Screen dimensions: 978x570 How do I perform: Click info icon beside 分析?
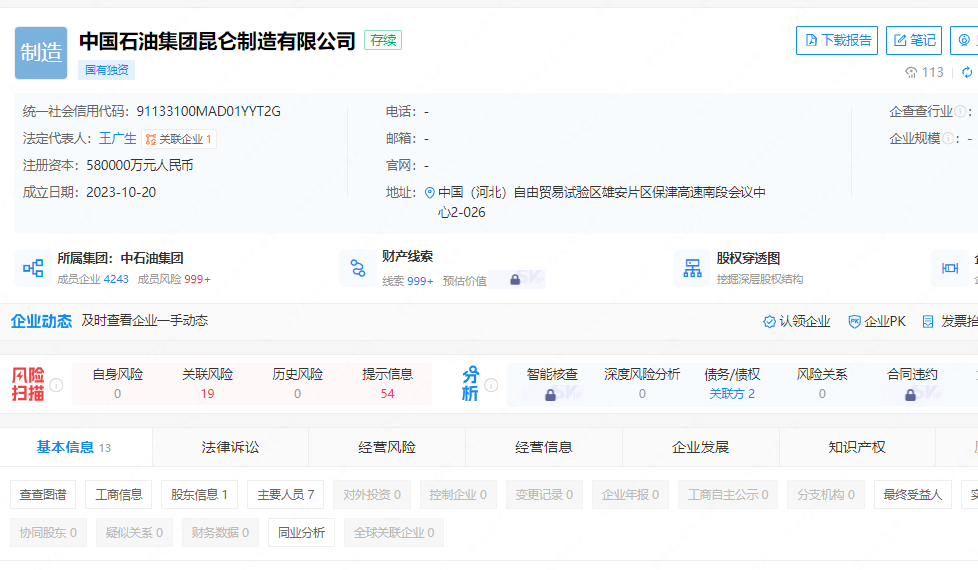click(491, 385)
